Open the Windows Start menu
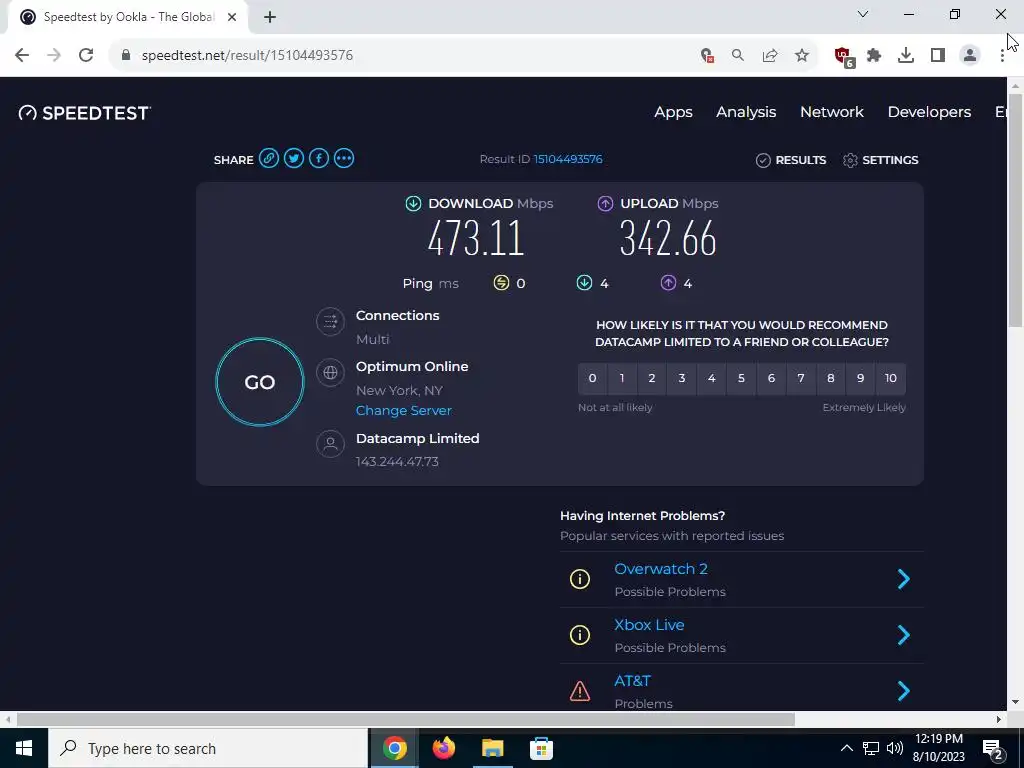Viewport: 1024px width, 768px height. pyautogui.click(x=24, y=748)
